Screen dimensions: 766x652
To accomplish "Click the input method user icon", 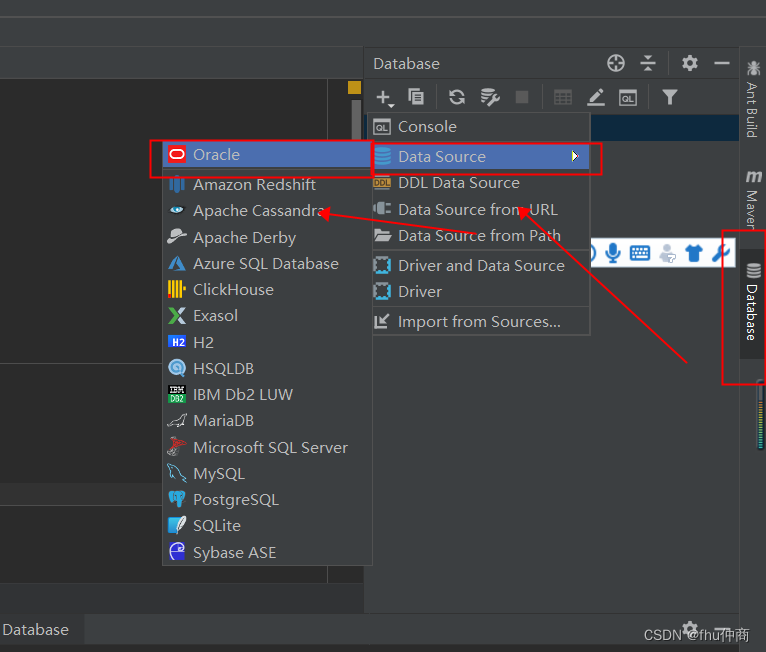I will [667, 253].
